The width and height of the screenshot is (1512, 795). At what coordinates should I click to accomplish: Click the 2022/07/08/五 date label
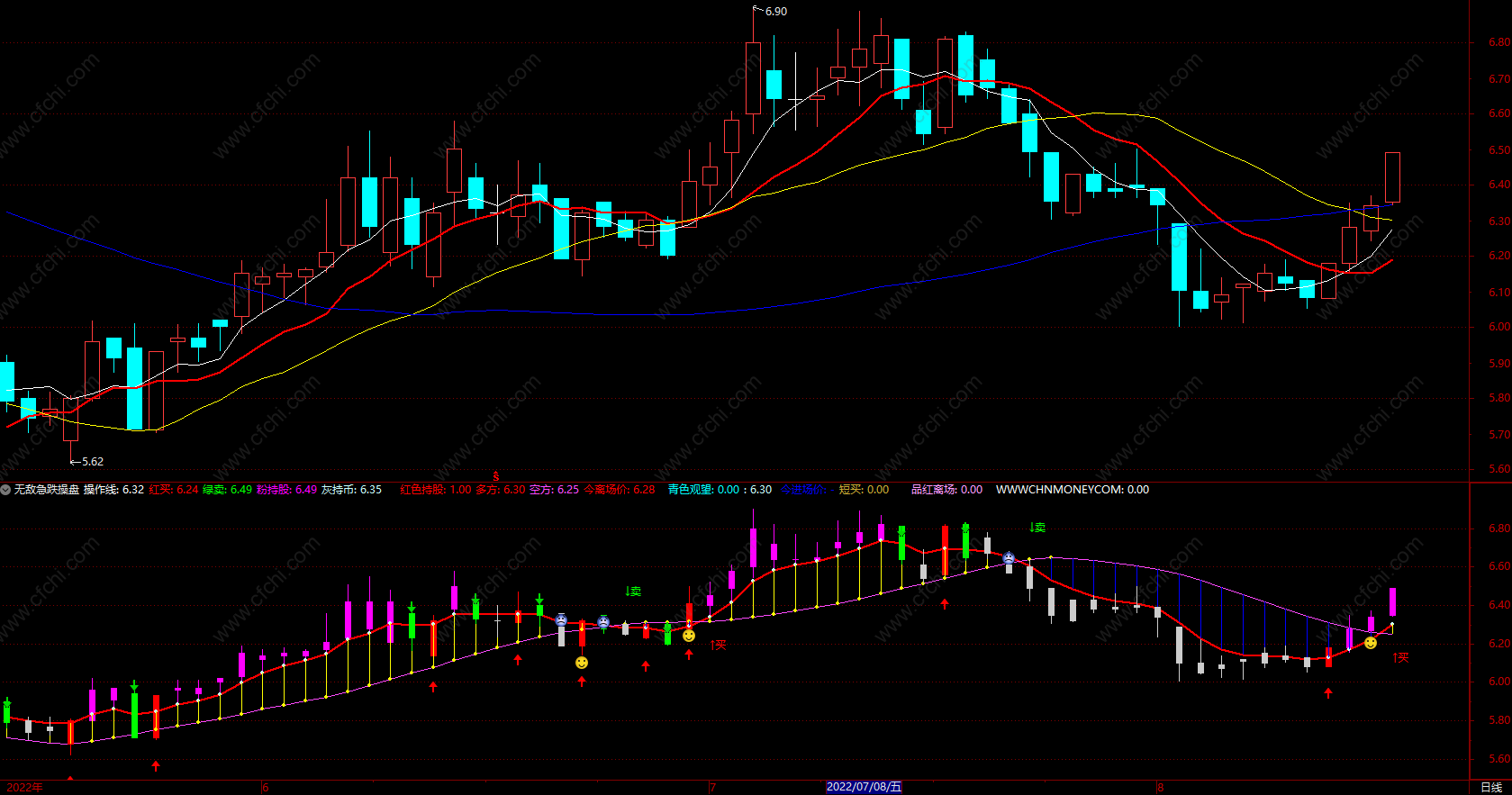click(864, 787)
